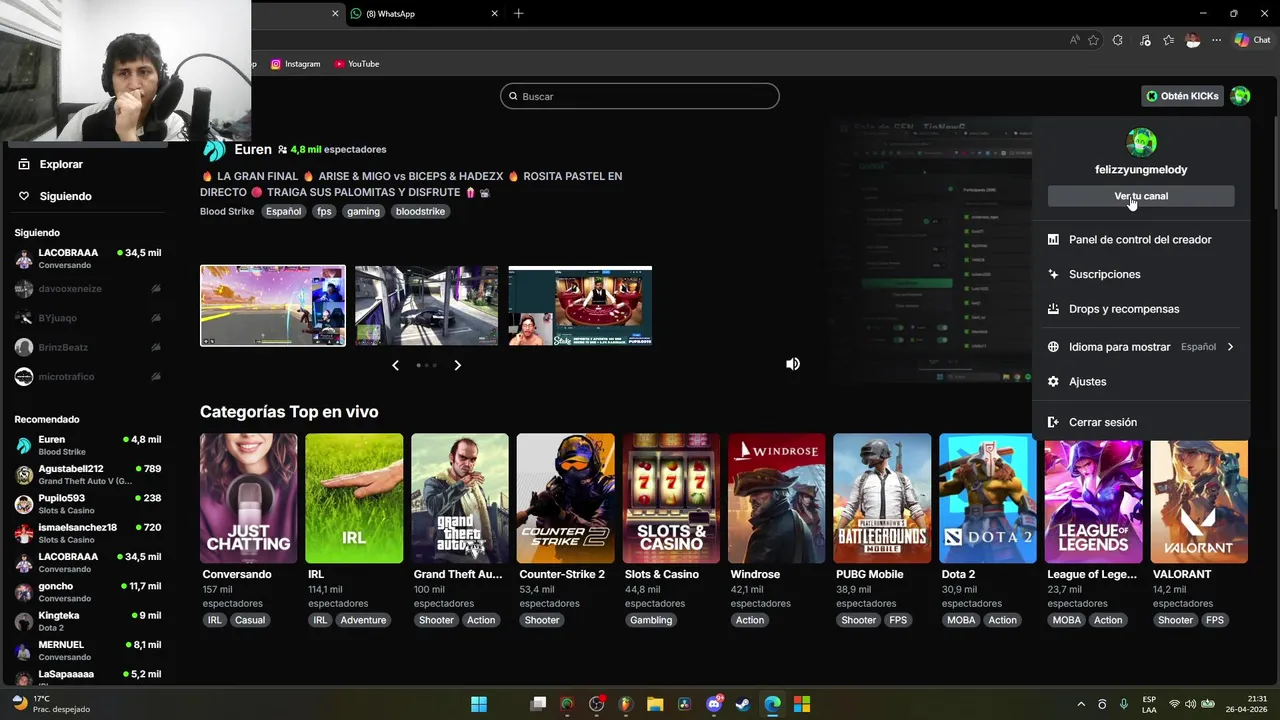
Task: Open the Windrose category card
Action: tap(776, 498)
